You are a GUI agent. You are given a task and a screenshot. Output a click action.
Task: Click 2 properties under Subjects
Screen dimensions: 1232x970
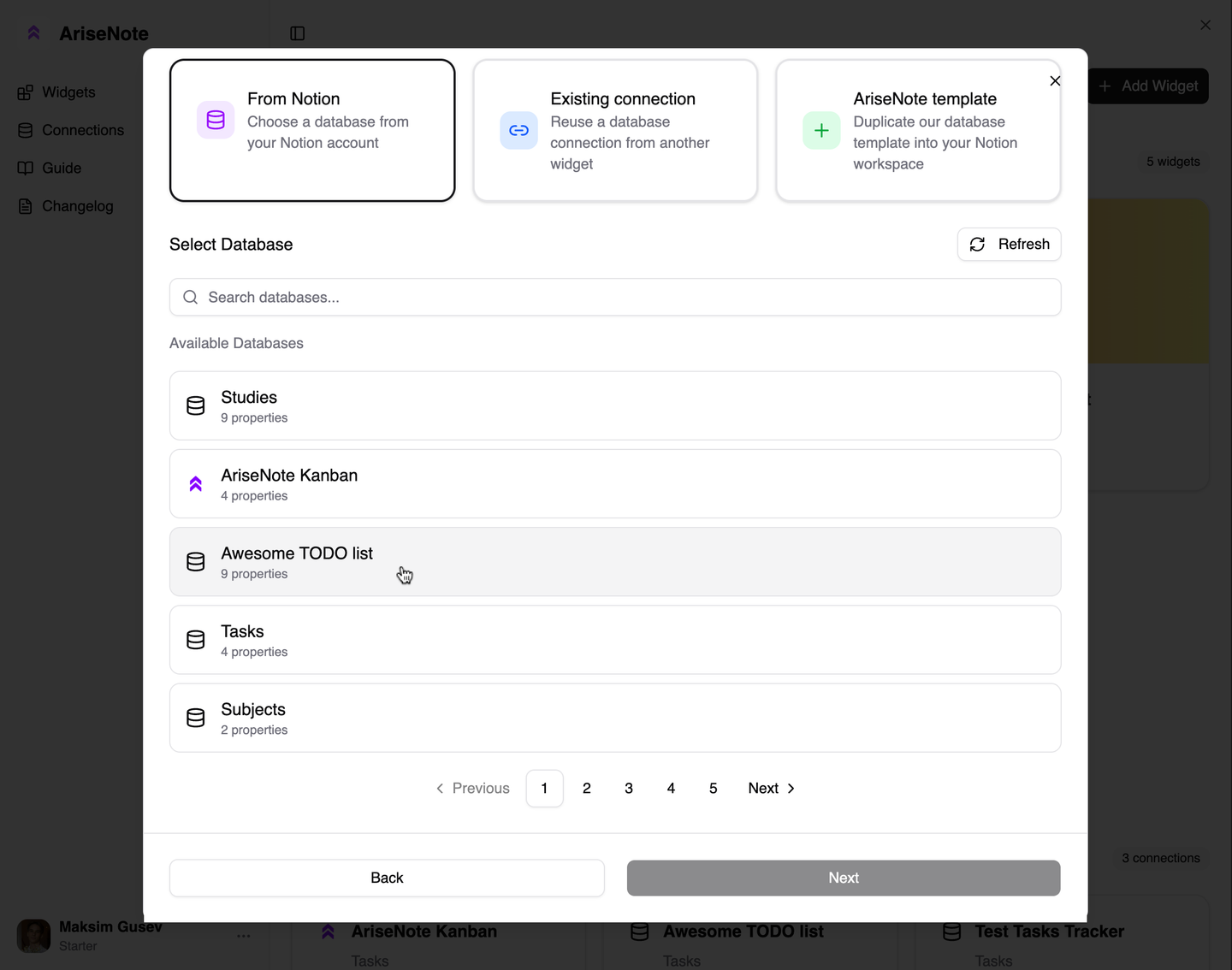254,730
